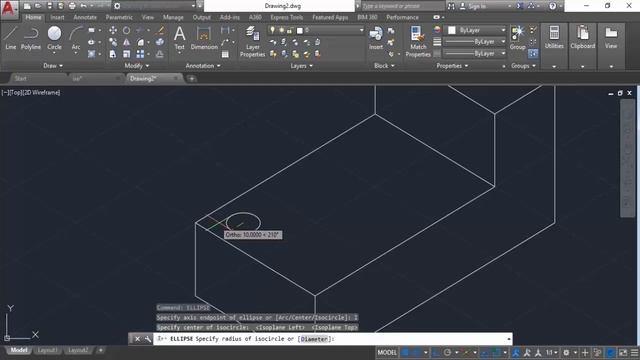The height and width of the screenshot is (360, 640).
Task: Toggle polar tracking in status bar
Action: tap(447, 352)
